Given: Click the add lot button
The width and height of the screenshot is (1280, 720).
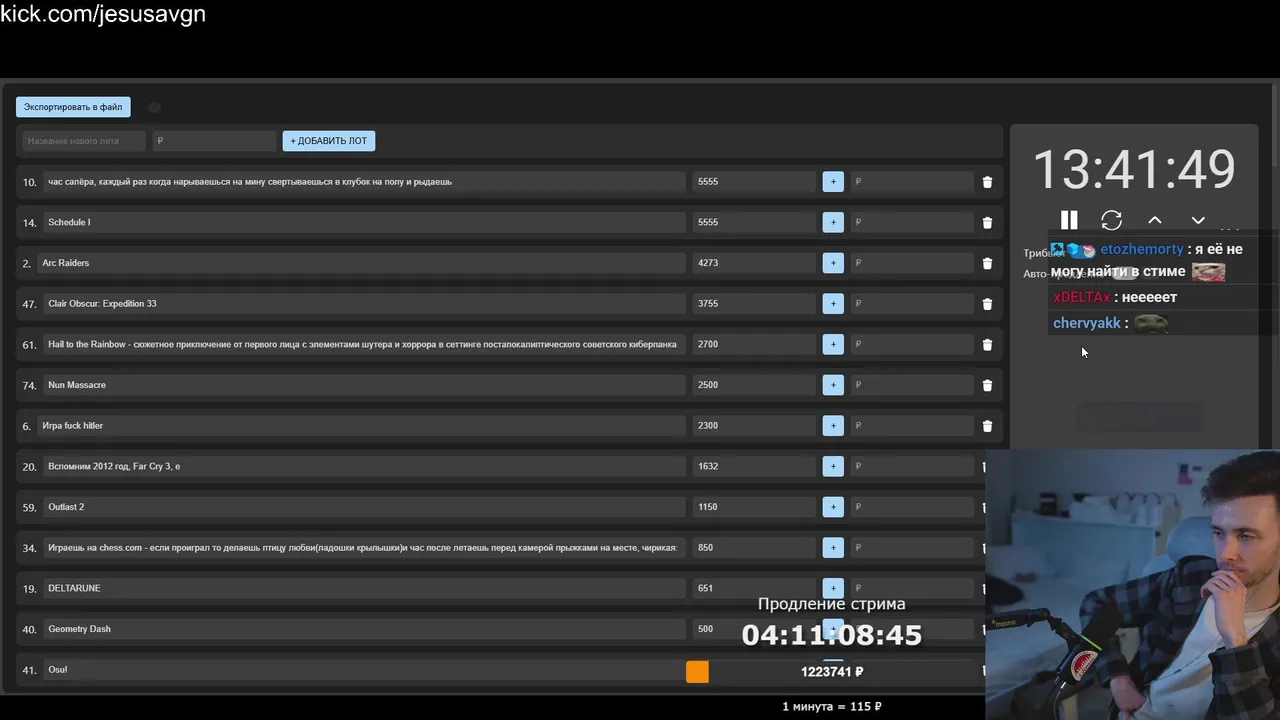Looking at the screenshot, I should [328, 141].
